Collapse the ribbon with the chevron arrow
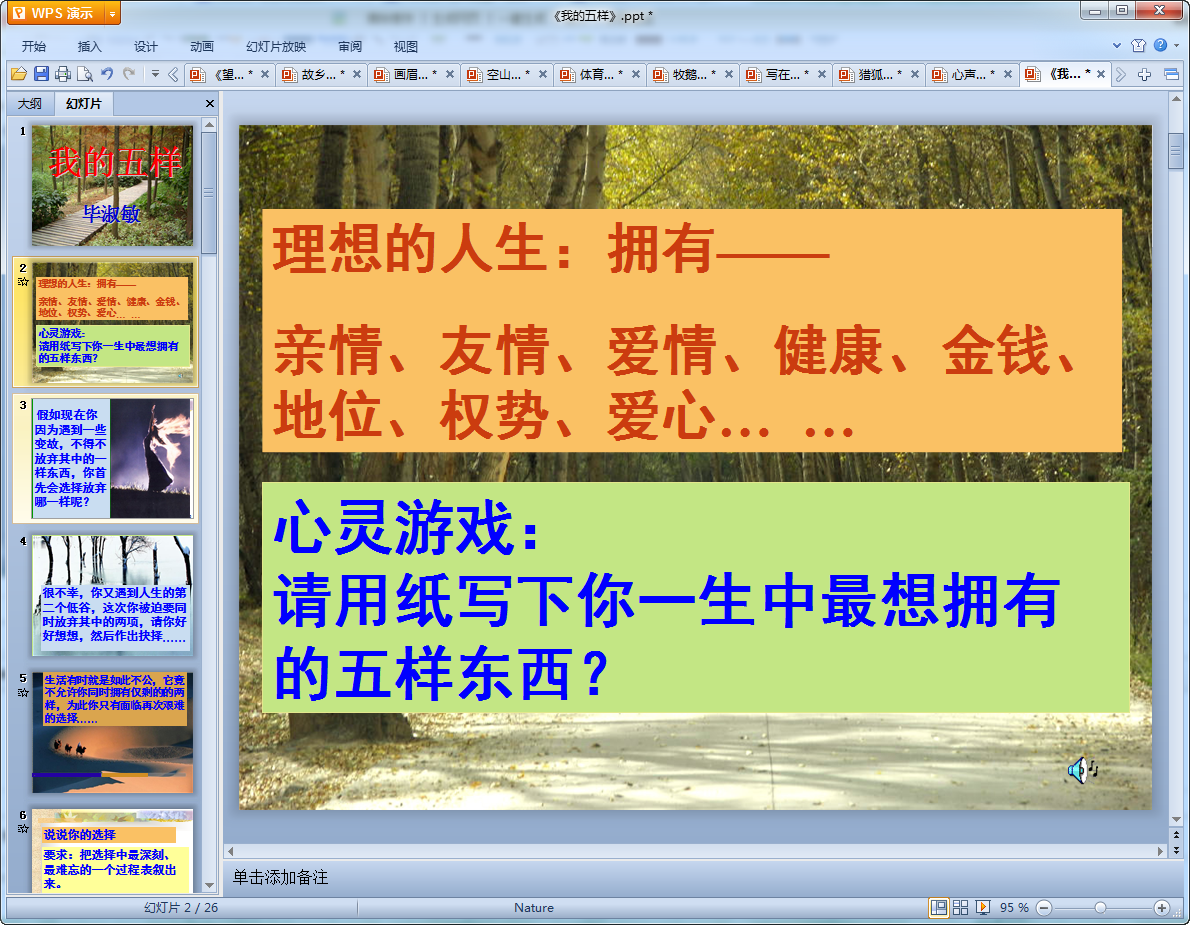This screenshot has width=1190, height=925. (1117, 46)
